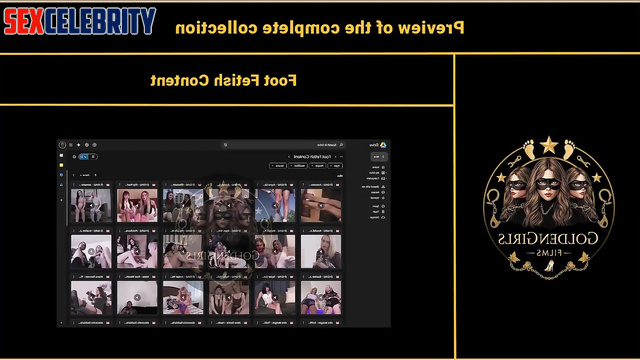Open search filter options in the search bar
The image size is (640, 360).
(x=225, y=145)
